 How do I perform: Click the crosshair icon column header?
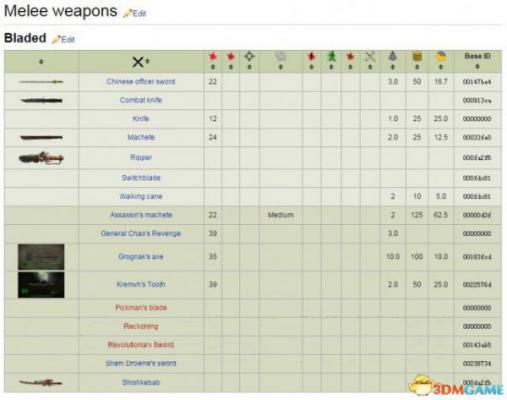coord(249,56)
